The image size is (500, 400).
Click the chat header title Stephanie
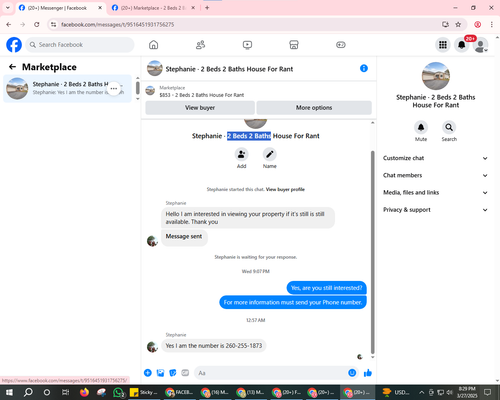point(229,69)
